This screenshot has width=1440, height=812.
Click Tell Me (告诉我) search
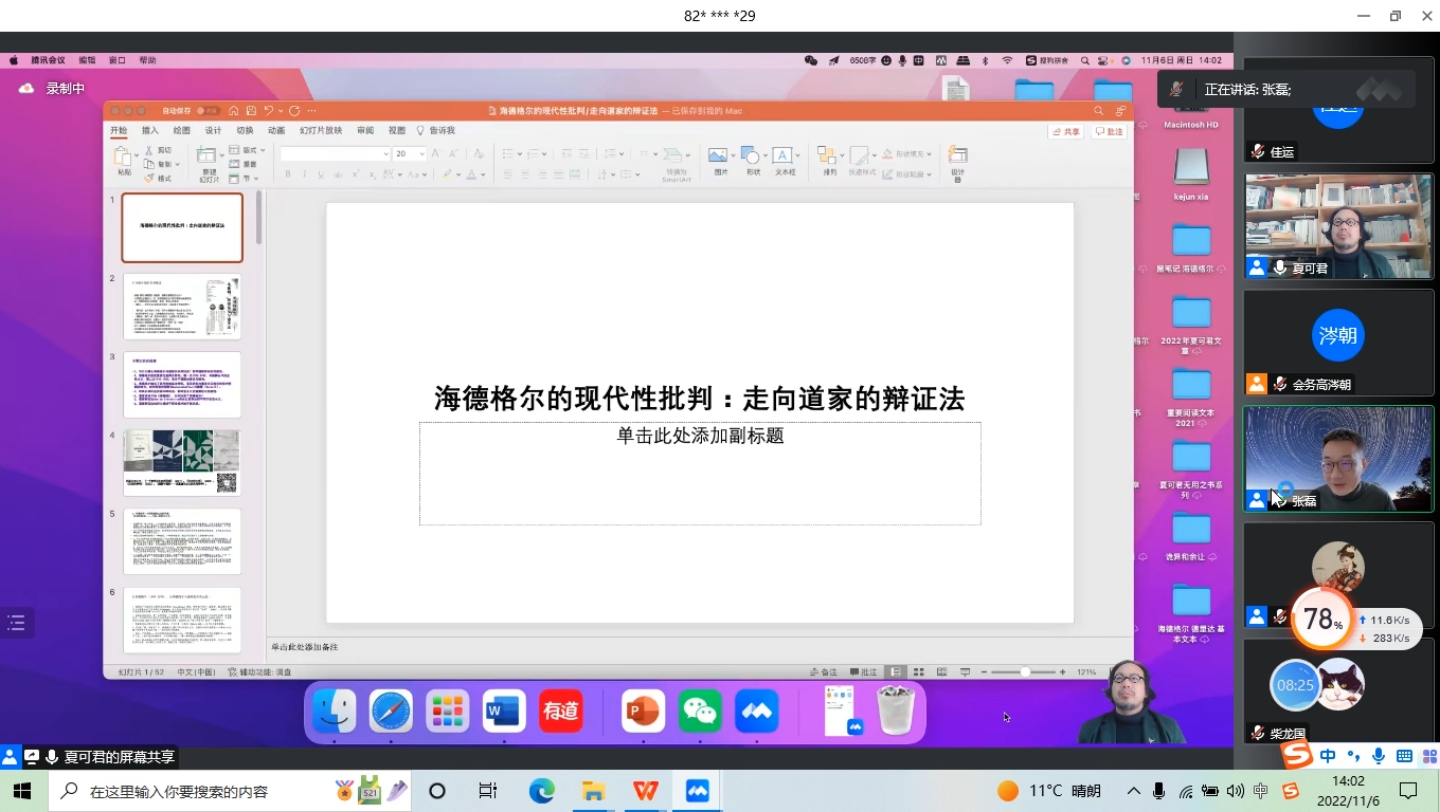tap(436, 130)
